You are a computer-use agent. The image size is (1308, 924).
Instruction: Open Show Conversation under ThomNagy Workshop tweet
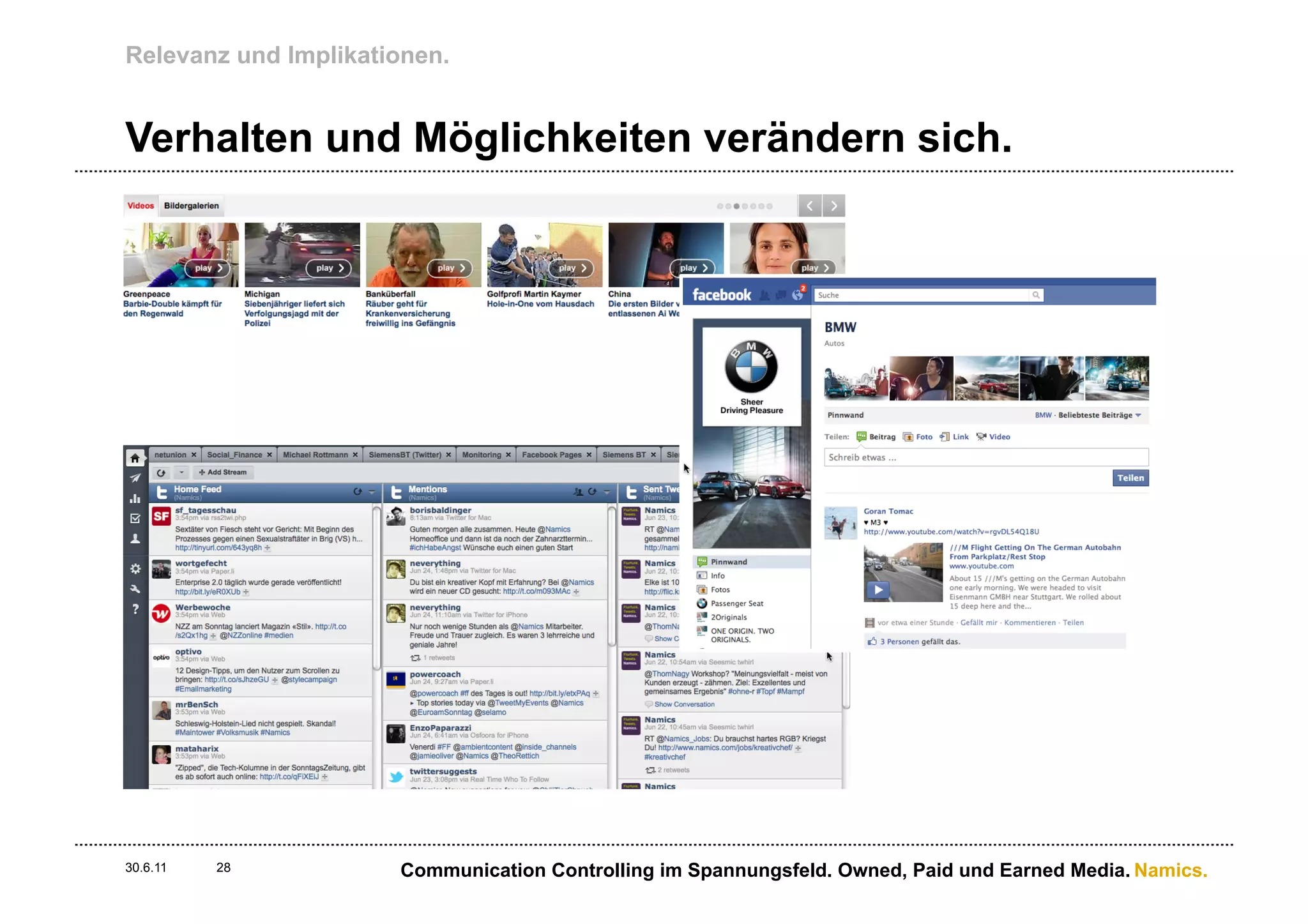point(684,704)
